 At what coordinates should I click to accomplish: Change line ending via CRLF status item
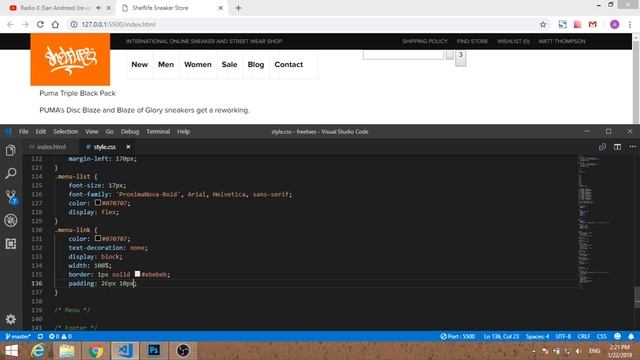pyautogui.click(x=584, y=336)
